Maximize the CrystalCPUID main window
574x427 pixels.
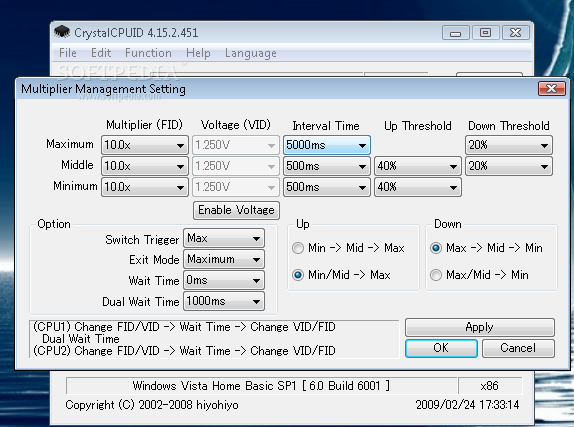click(x=485, y=33)
